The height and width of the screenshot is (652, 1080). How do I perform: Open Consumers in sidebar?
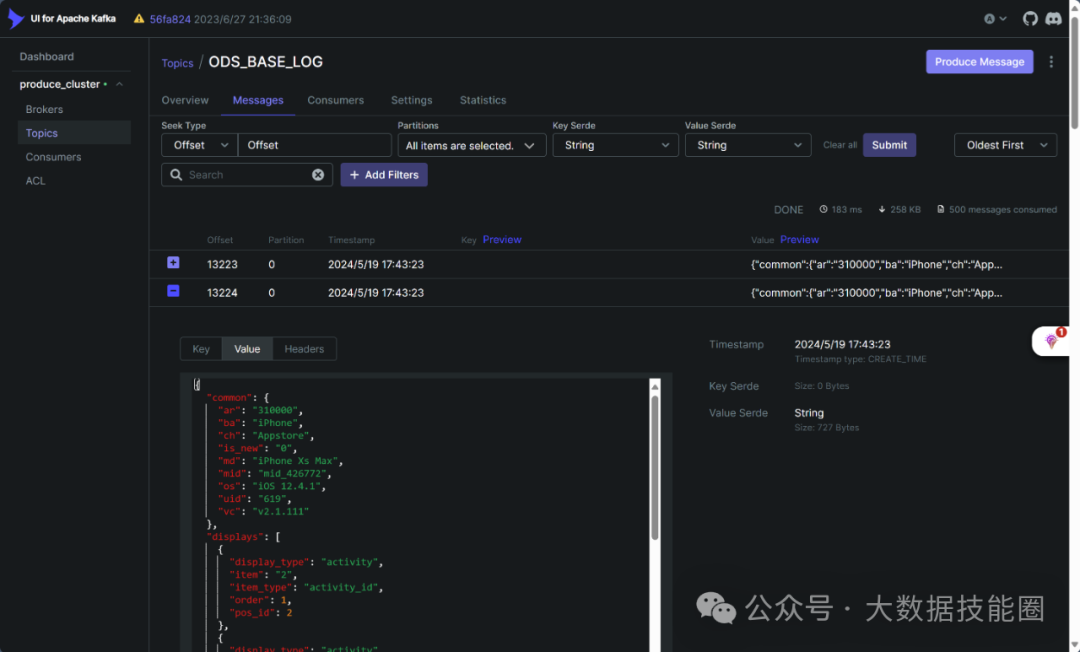[x=53, y=157]
